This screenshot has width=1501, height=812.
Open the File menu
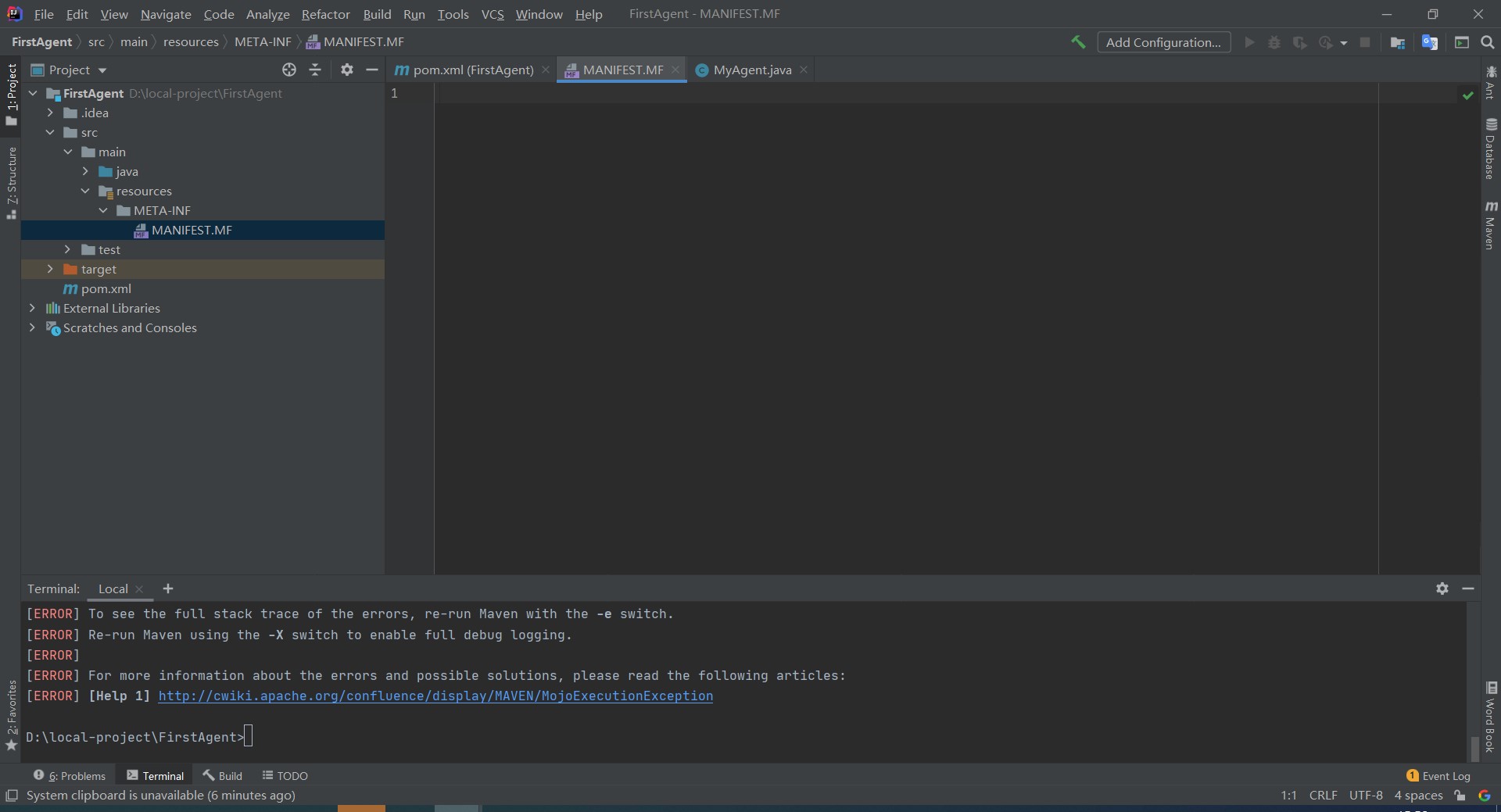[44, 14]
